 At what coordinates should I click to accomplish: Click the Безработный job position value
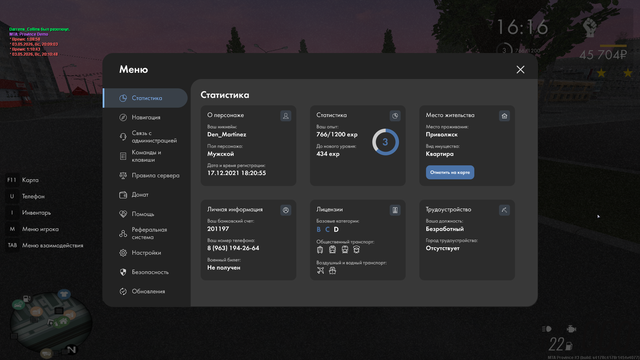pos(445,229)
